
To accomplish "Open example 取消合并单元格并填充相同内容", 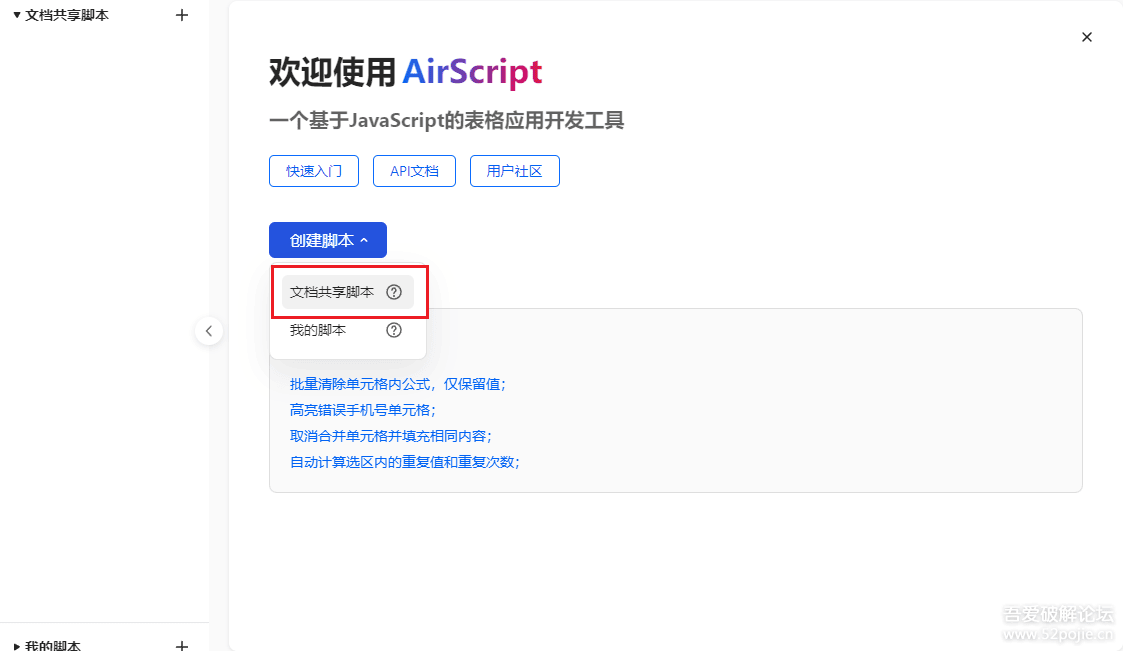I will 390,436.
